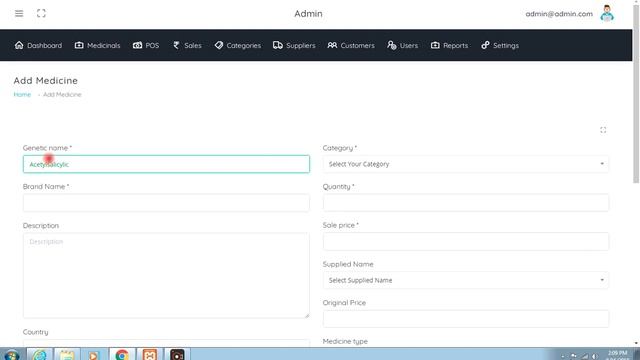Click the Add Medicine breadcrumb text

(x=62, y=94)
